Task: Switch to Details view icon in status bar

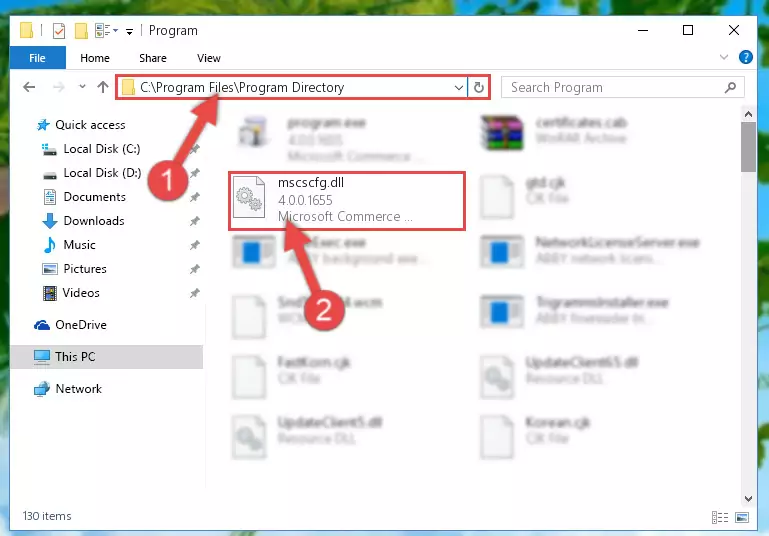Action: [x=720, y=517]
